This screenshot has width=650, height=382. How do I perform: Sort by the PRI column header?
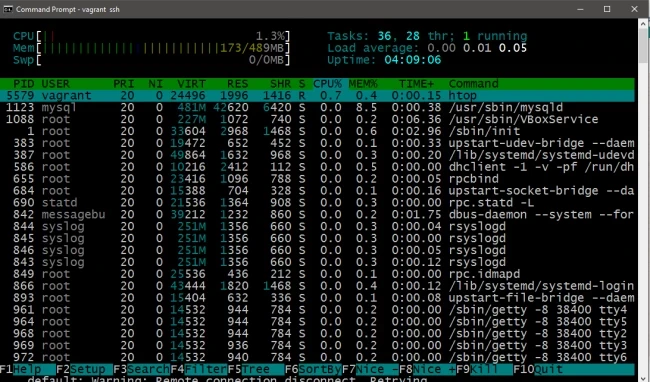(124, 84)
